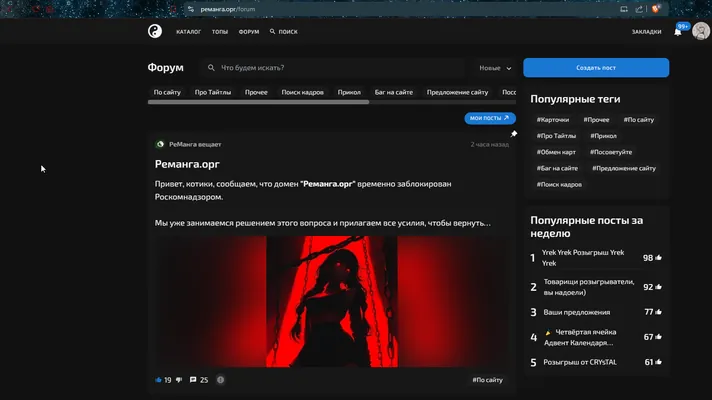The image size is (712, 400).
Task: Select the #По сайту popular tag in sidebar
Action: click(x=638, y=120)
